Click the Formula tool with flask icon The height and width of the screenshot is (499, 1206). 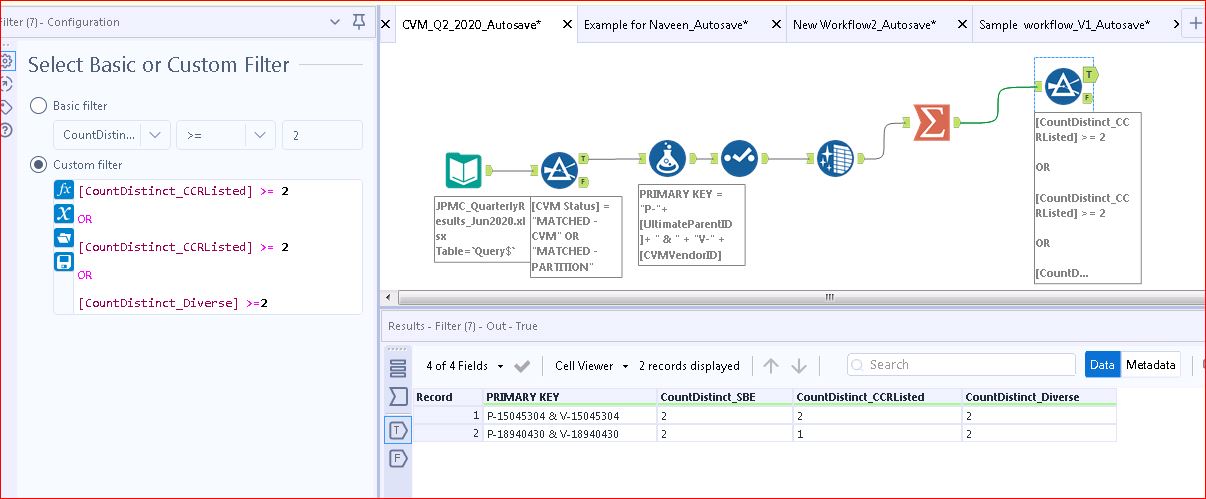pos(667,158)
